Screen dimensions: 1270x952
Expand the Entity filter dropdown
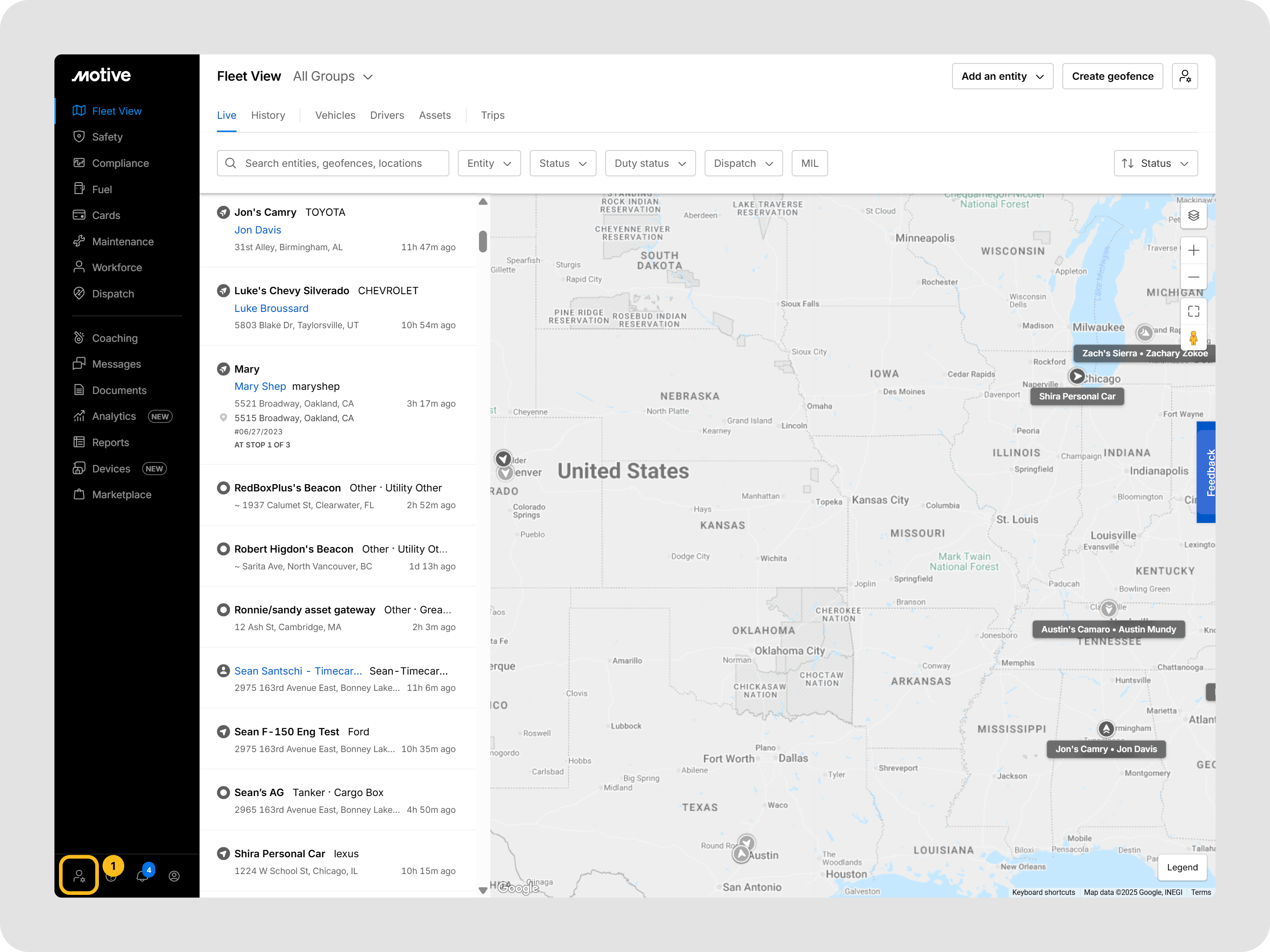coord(488,164)
